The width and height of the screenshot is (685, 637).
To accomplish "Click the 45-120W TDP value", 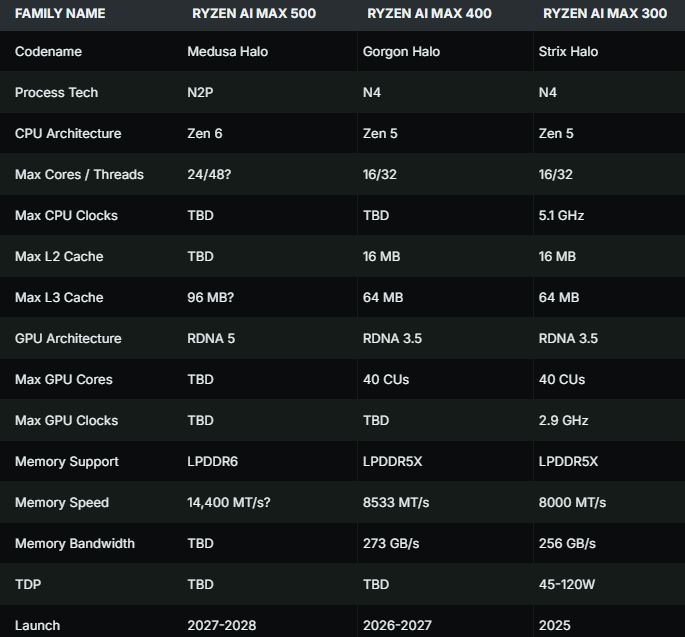I will pyautogui.click(x=567, y=585).
